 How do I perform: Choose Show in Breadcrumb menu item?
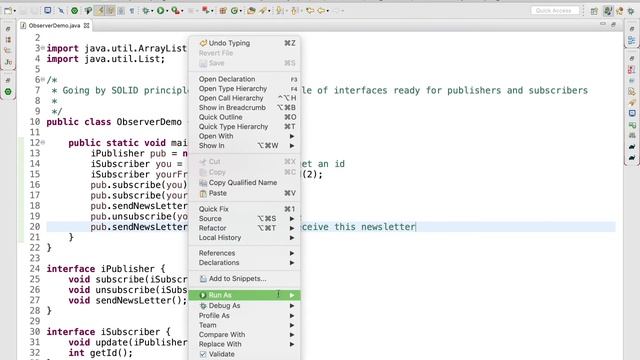(x=244, y=107)
